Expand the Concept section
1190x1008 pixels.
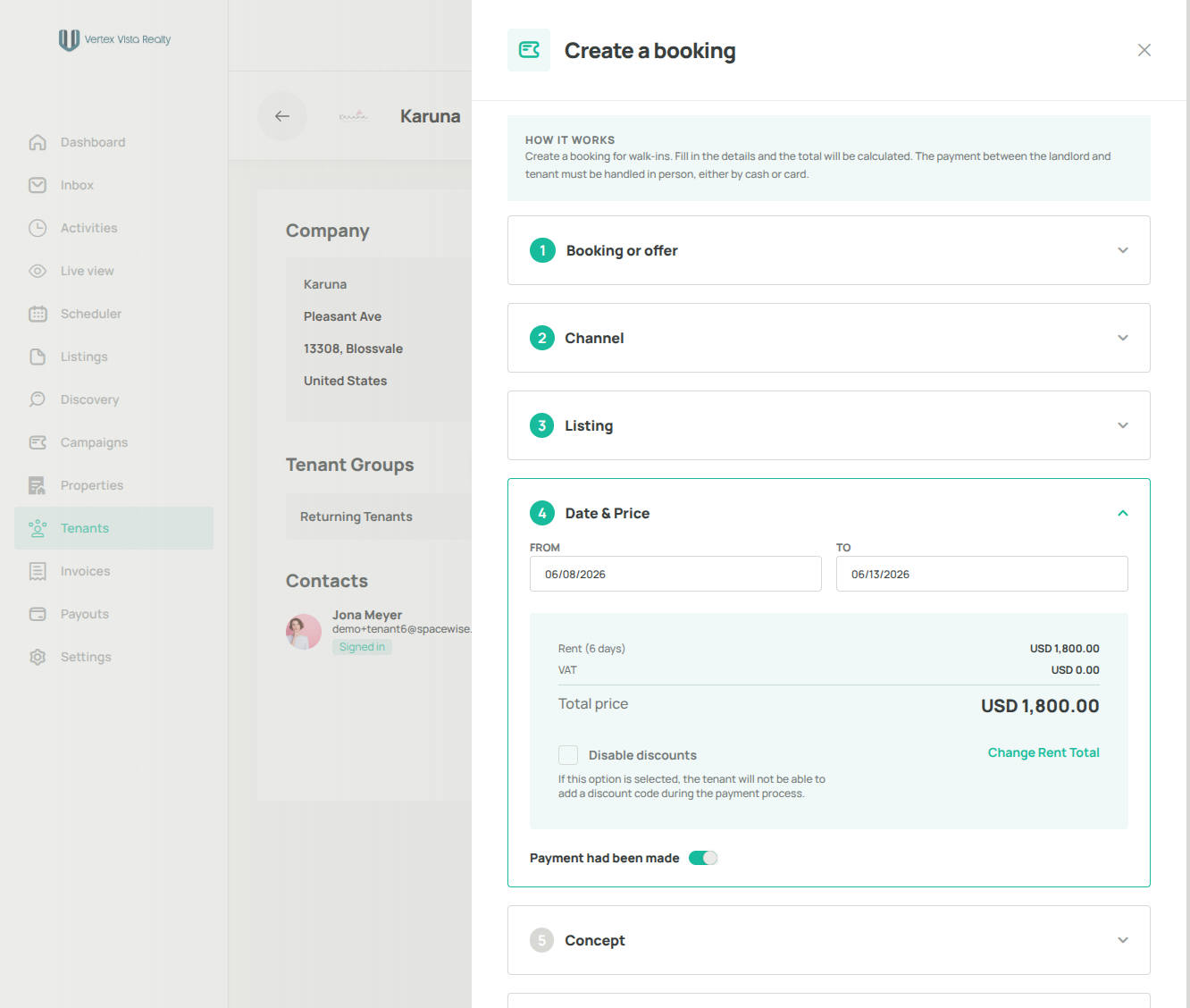[x=828, y=940]
